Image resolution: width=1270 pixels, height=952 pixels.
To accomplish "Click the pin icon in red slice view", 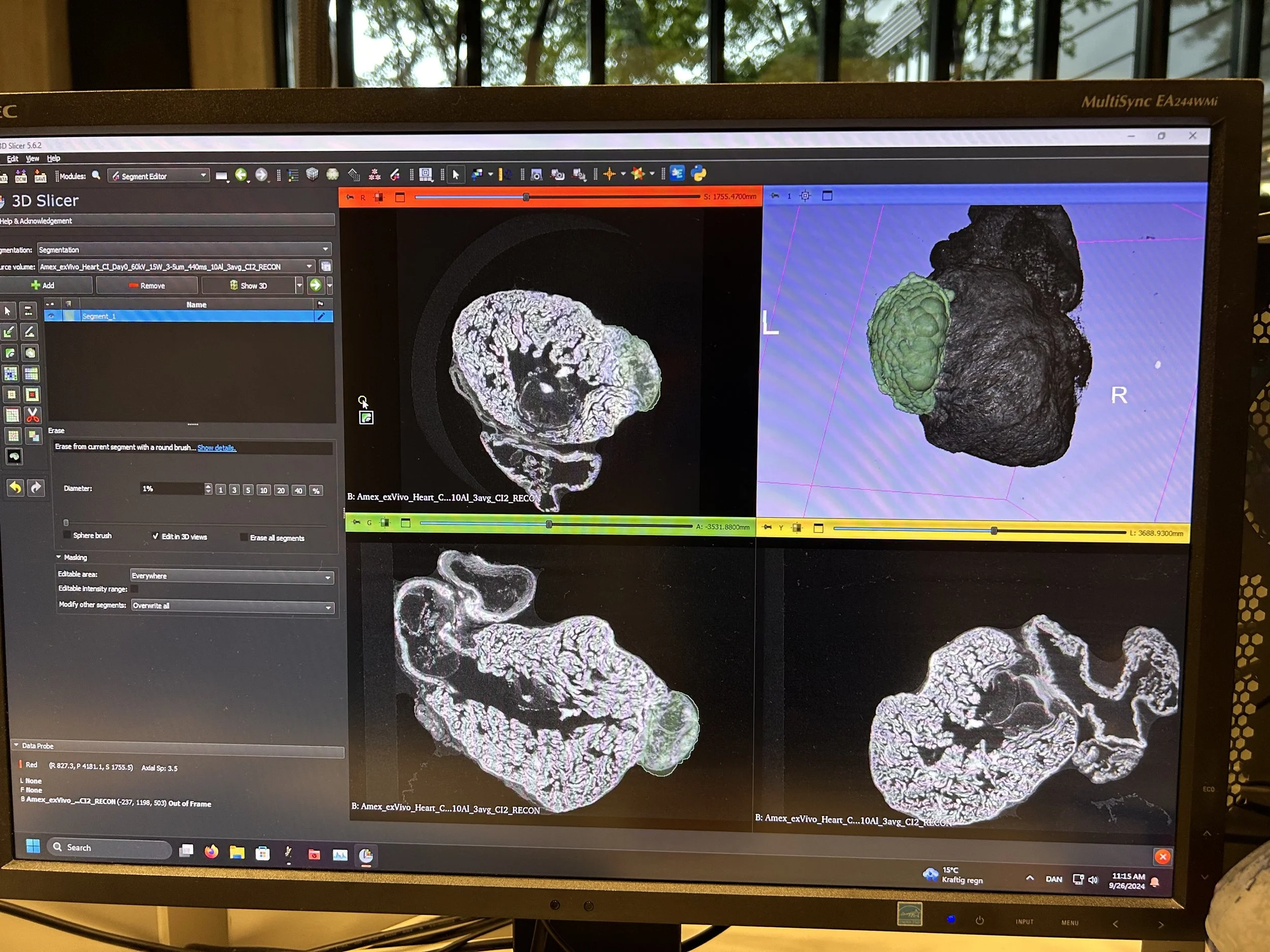I will 350,198.
